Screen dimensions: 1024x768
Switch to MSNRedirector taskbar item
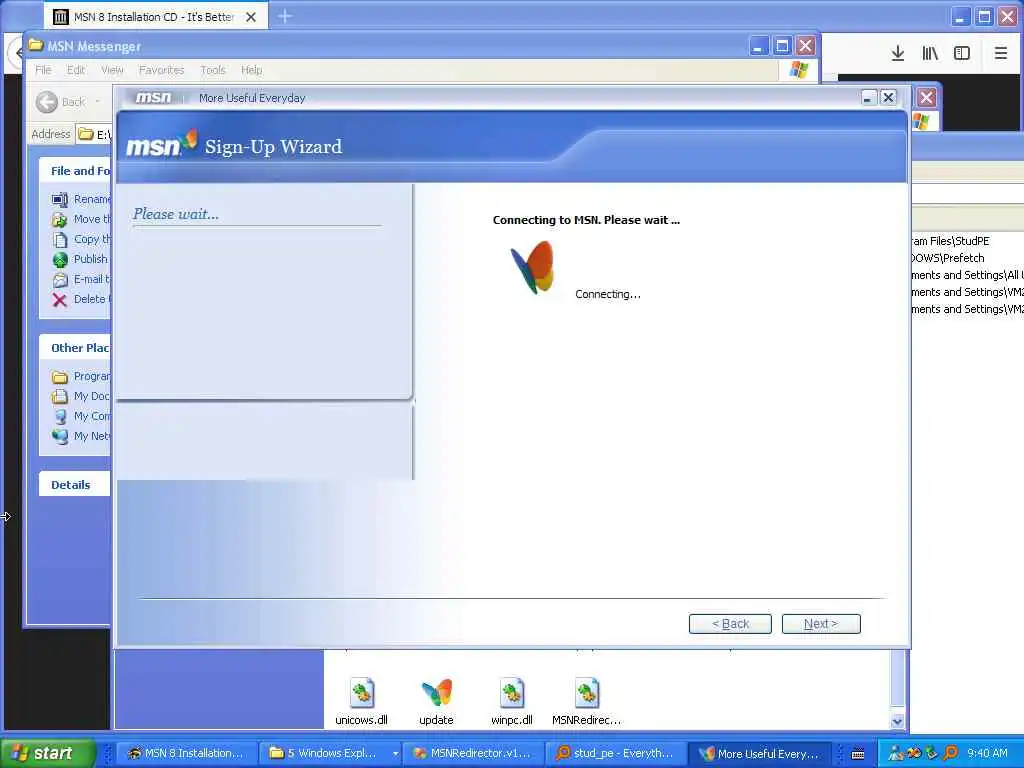click(473, 753)
